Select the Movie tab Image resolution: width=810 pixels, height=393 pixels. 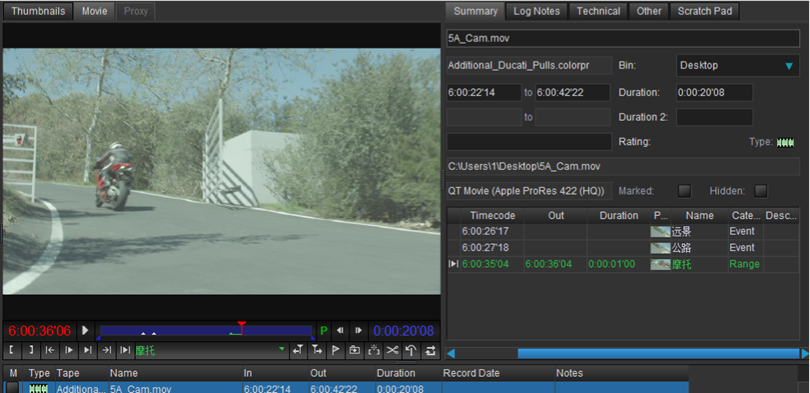coord(95,11)
